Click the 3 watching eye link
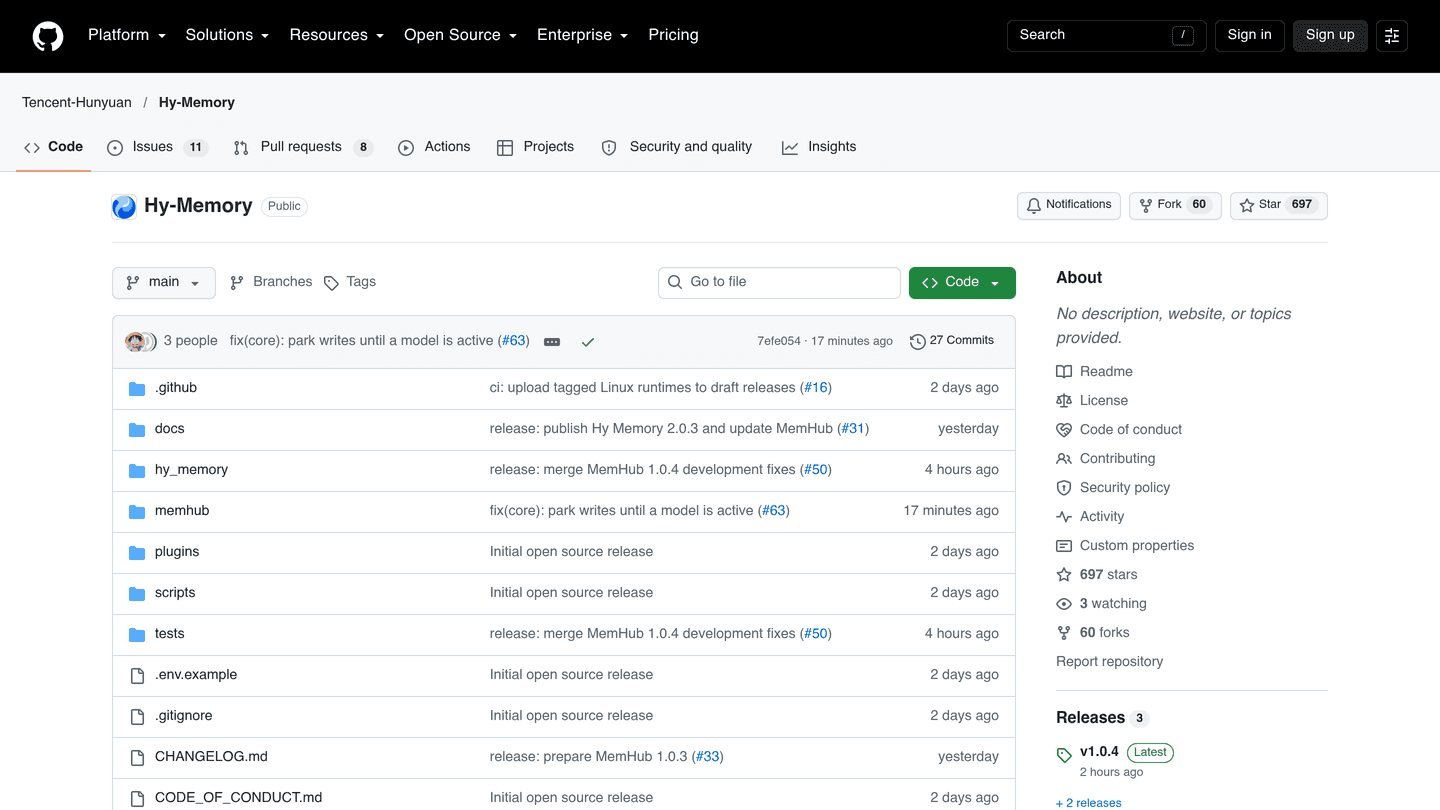The image size is (1440, 810). coord(1101,604)
